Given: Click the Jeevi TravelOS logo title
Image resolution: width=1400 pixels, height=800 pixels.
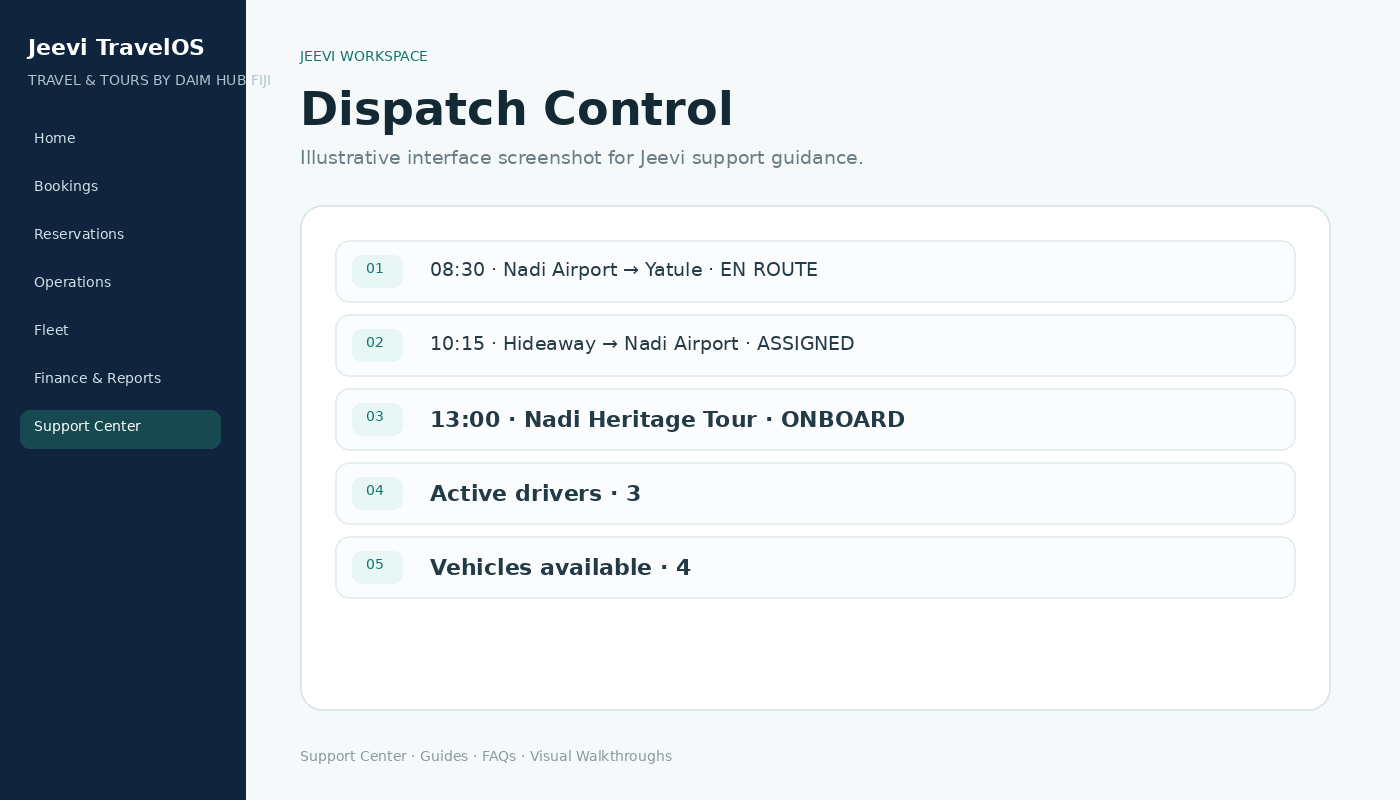Looking at the screenshot, I should (x=116, y=48).
